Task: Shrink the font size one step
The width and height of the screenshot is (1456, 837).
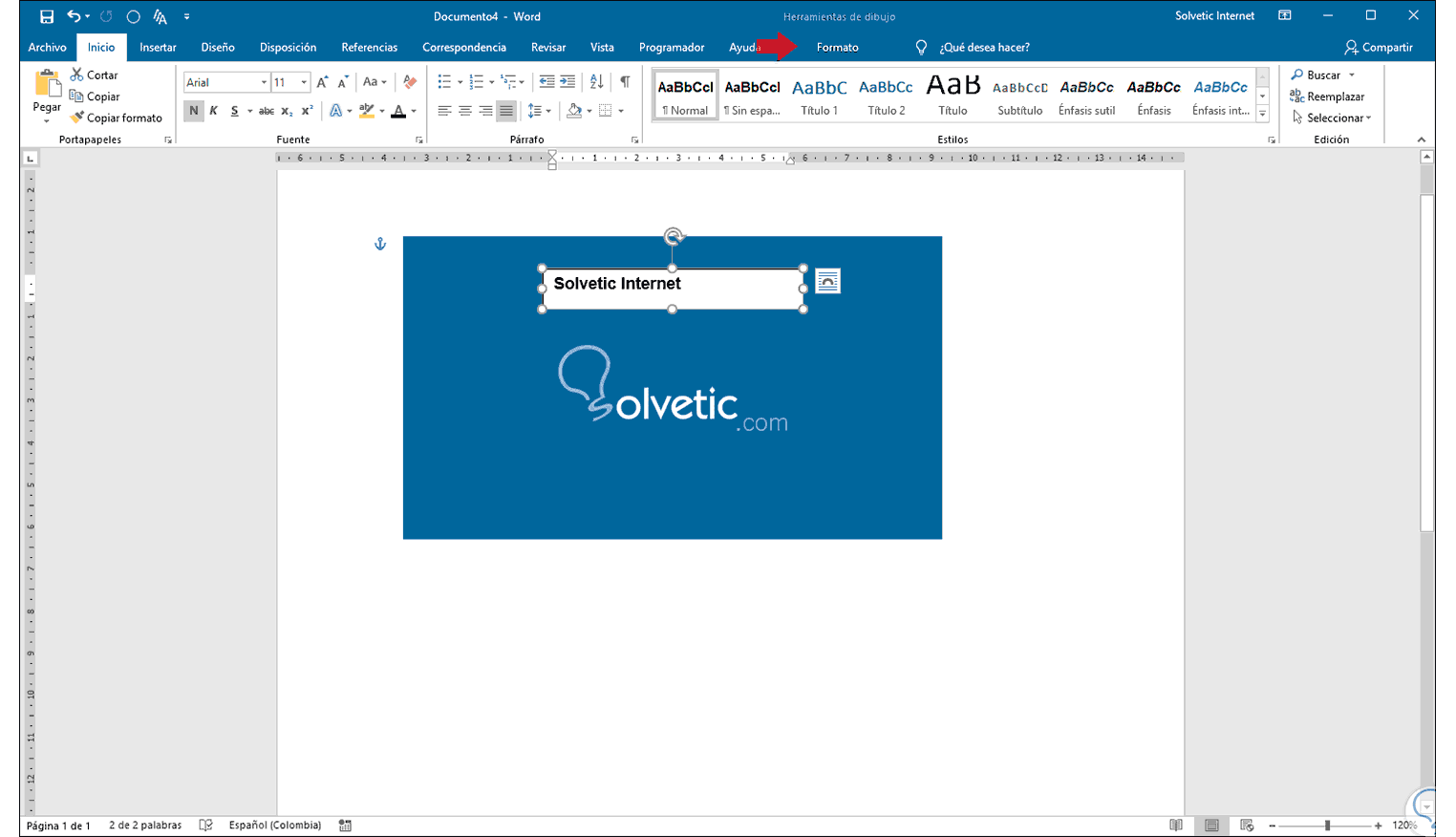Action: pyautogui.click(x=342, y=82)
